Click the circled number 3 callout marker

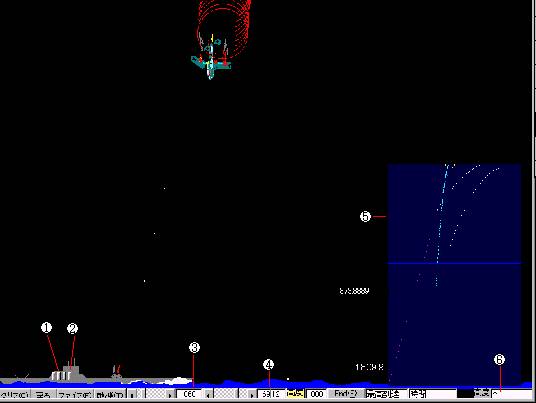(x=194, y=348)
